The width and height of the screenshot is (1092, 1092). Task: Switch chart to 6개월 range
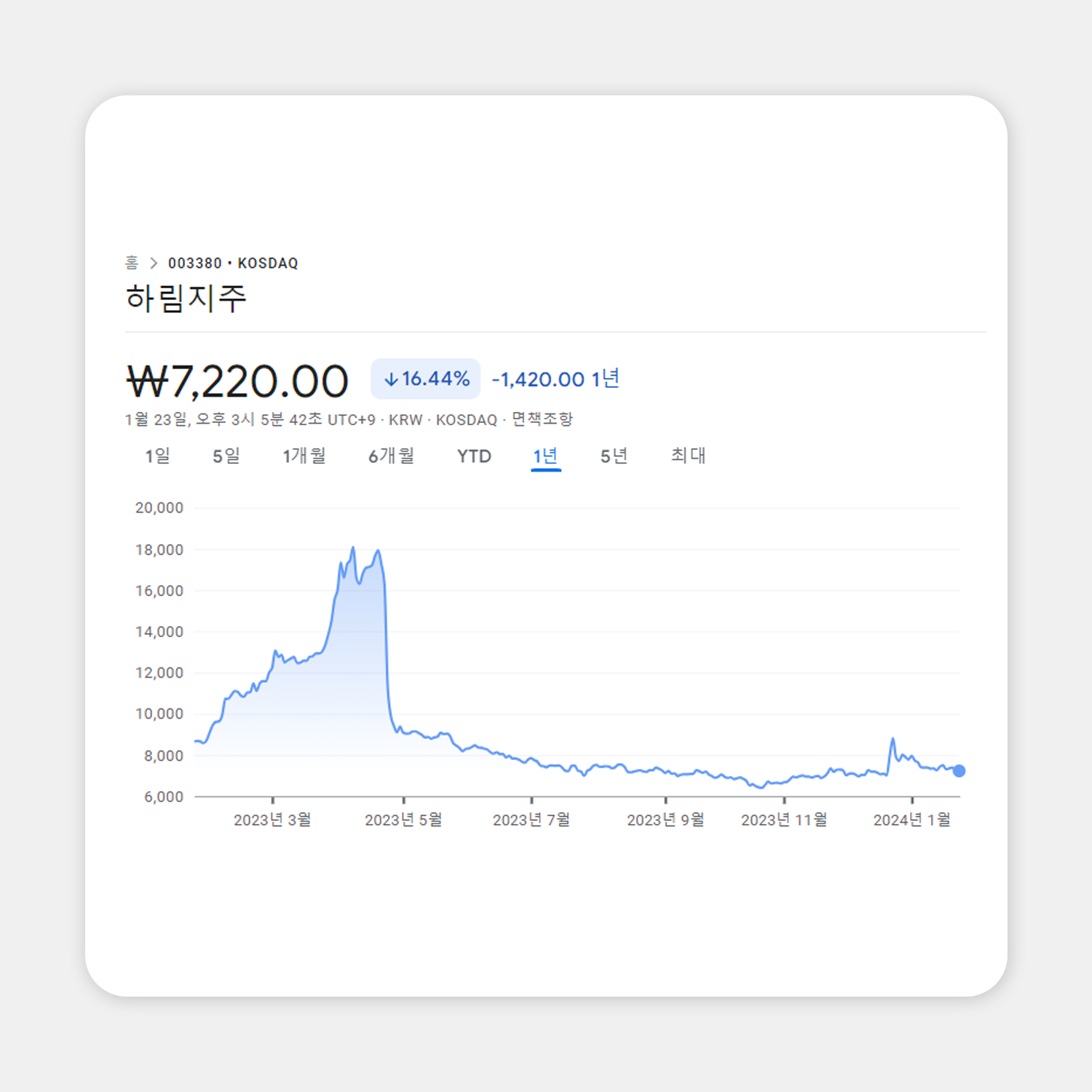[x=392, y=456]
